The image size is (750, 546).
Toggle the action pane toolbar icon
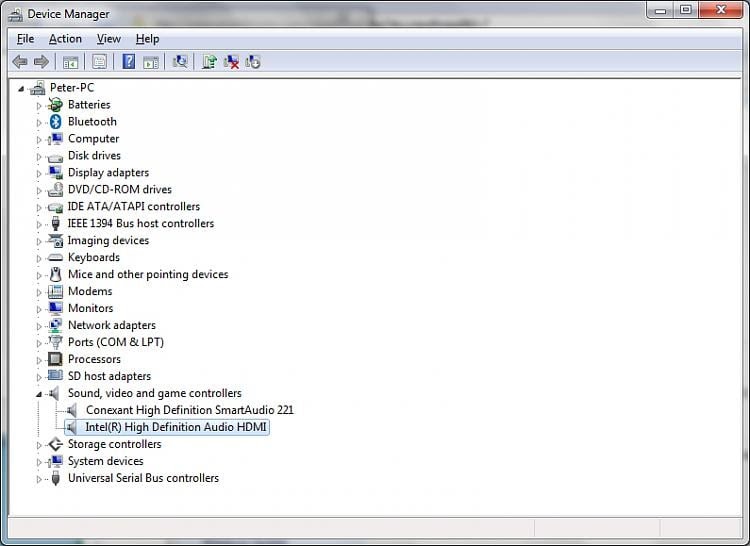[x=151, y=62]
